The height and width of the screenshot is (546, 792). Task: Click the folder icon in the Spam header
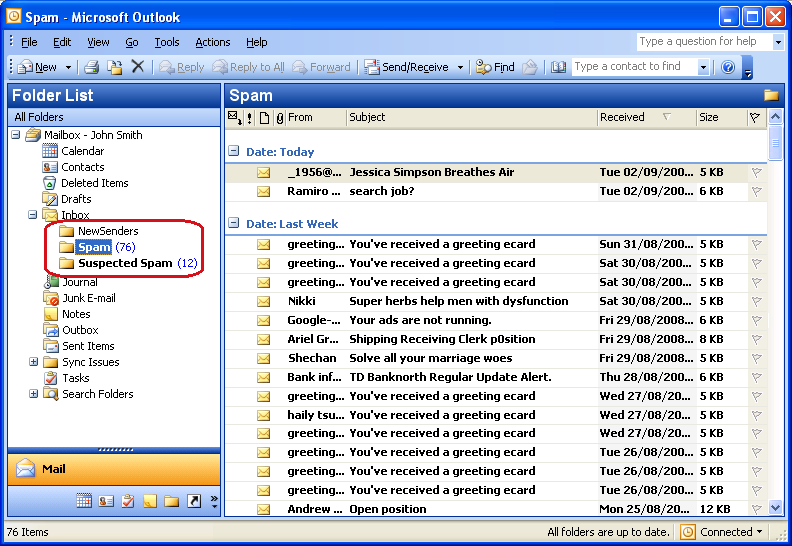771,95
